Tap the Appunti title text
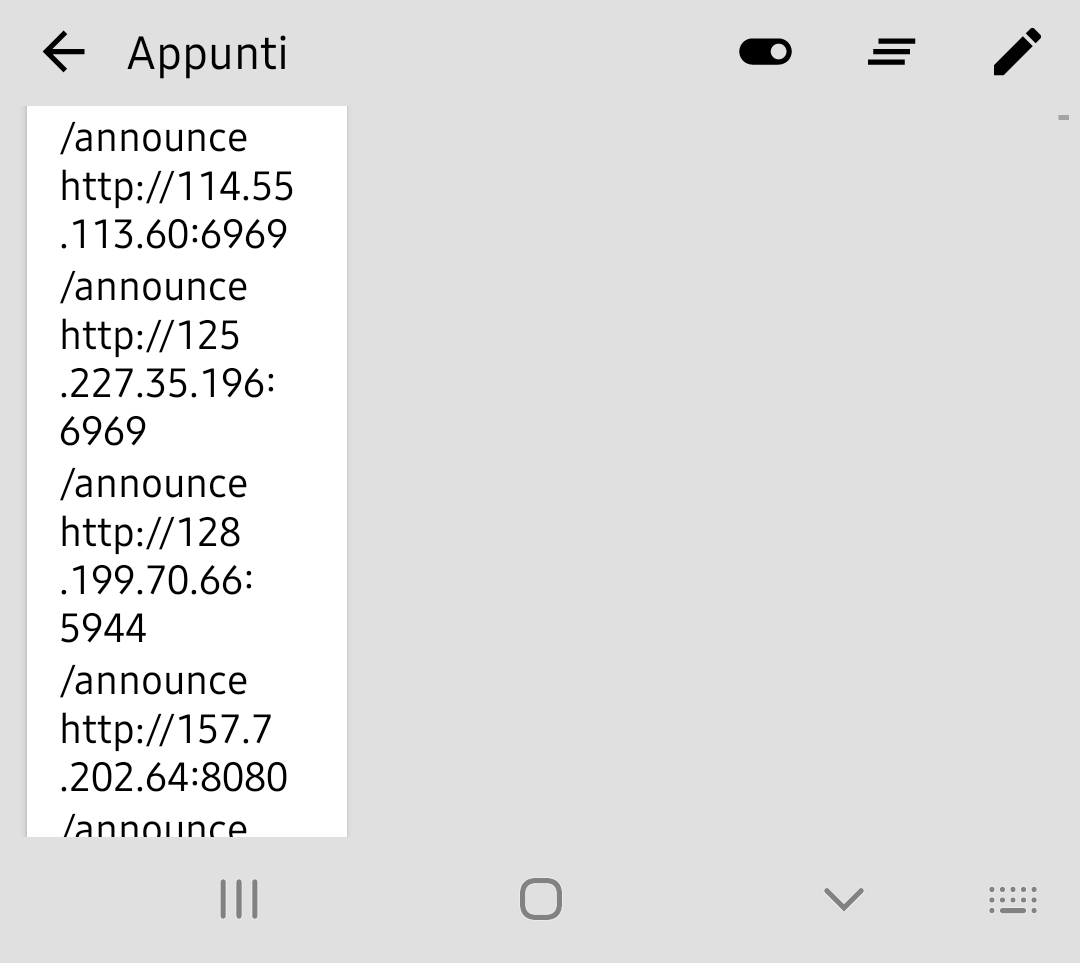Screen dimensions: 1080x963 [206, 52]
